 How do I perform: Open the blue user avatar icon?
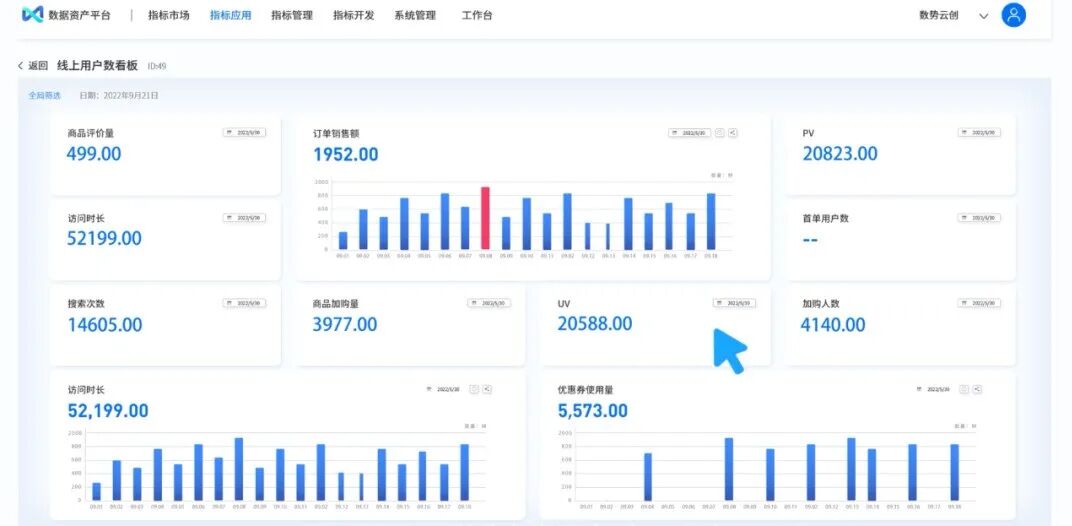(x=1014, y=15)
